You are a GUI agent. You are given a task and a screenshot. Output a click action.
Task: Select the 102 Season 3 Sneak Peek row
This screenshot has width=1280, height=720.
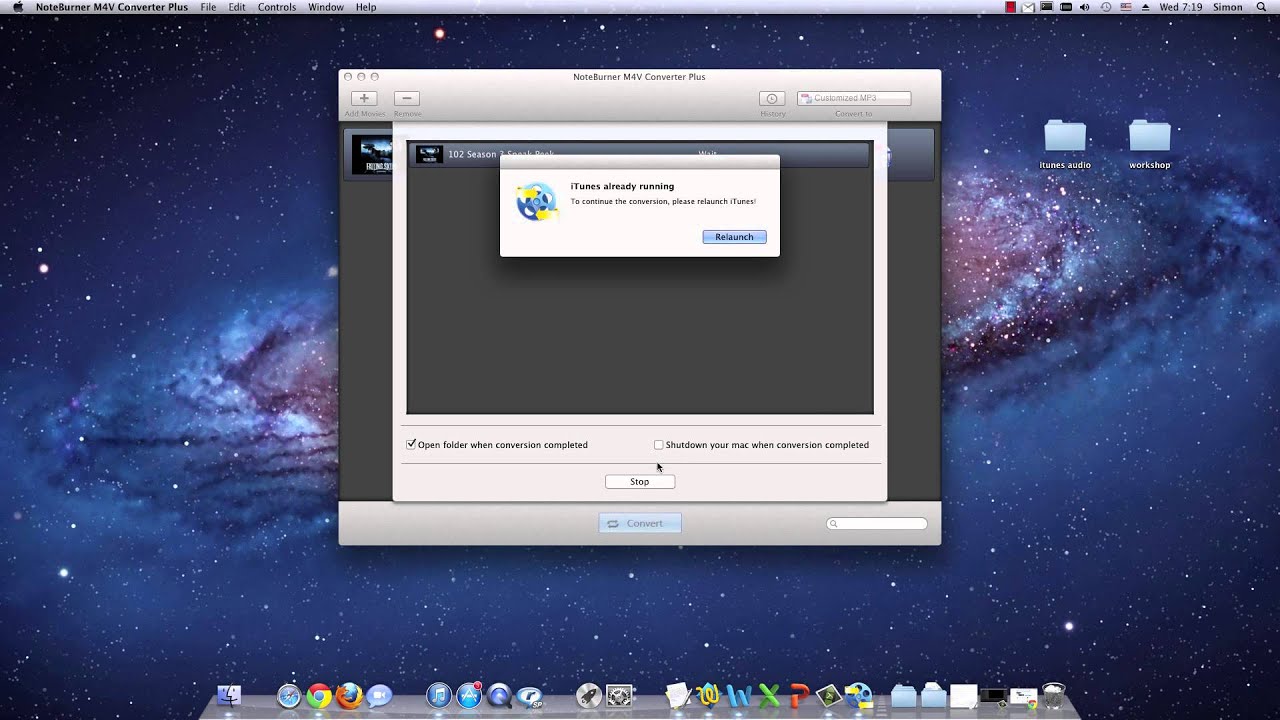[640, 154]
